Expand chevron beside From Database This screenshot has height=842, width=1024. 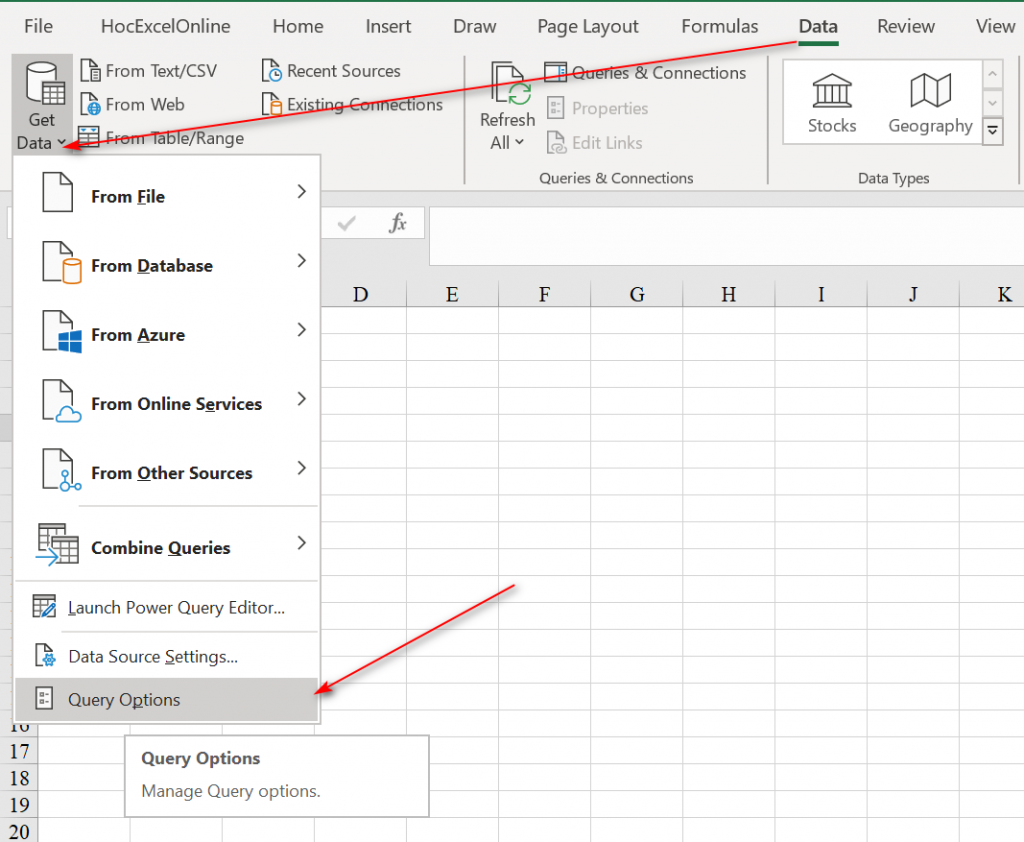301,261
